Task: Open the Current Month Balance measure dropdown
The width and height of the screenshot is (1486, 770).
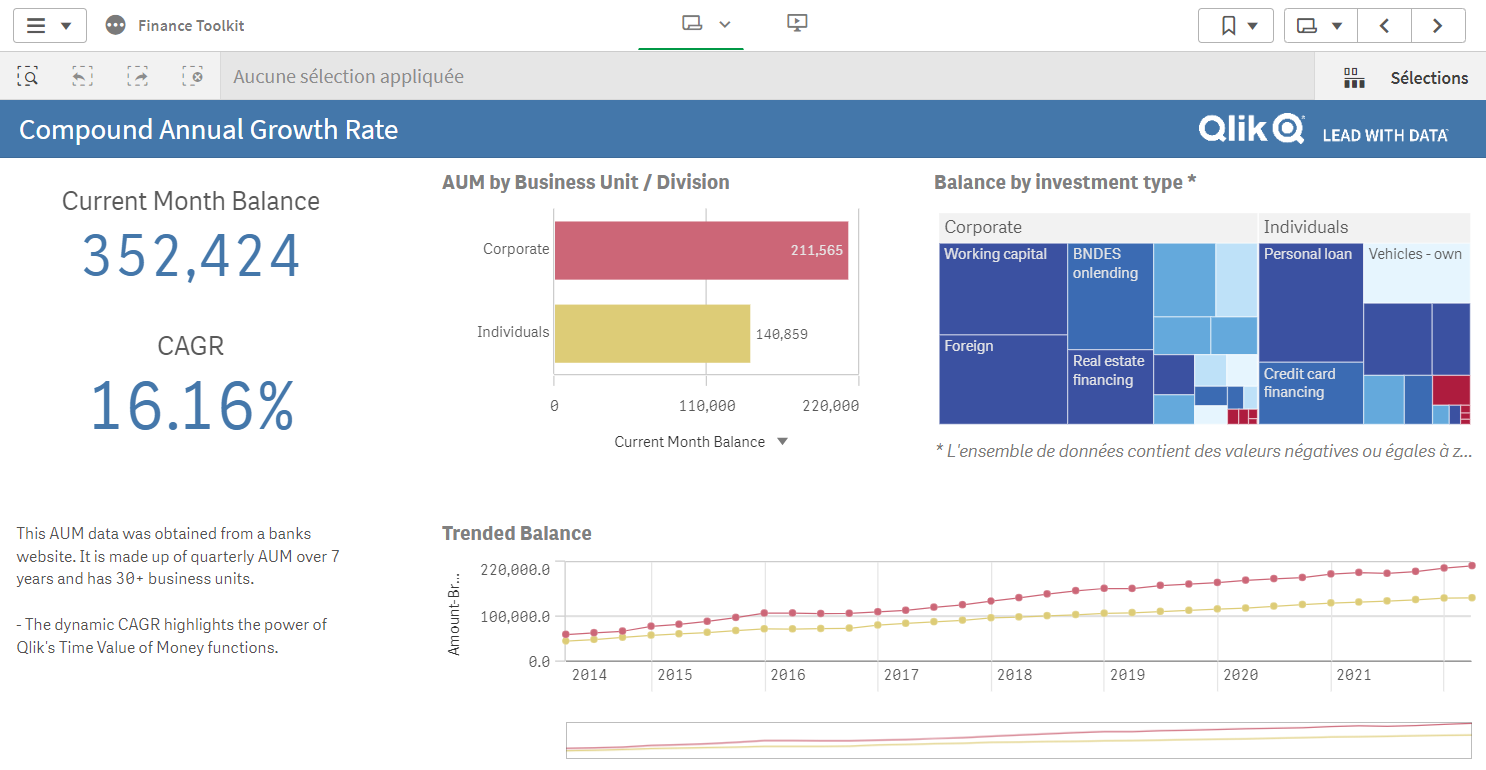Action: 781,441
